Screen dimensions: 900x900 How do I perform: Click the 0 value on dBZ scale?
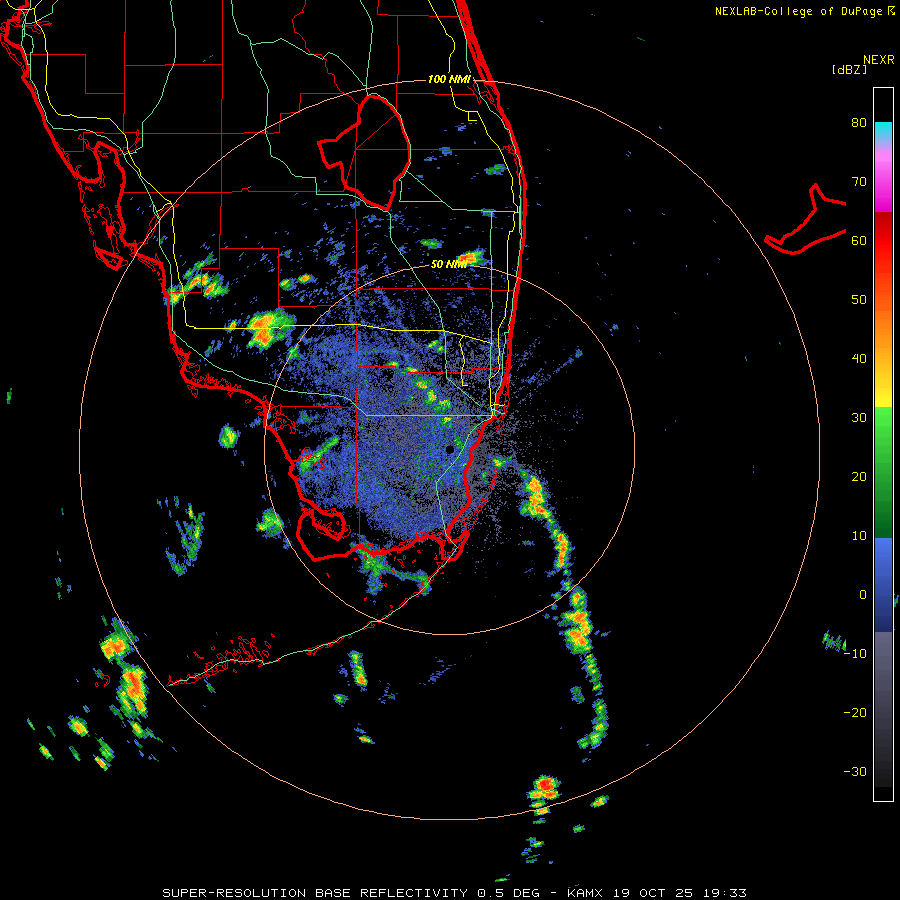tap(863, 595)
